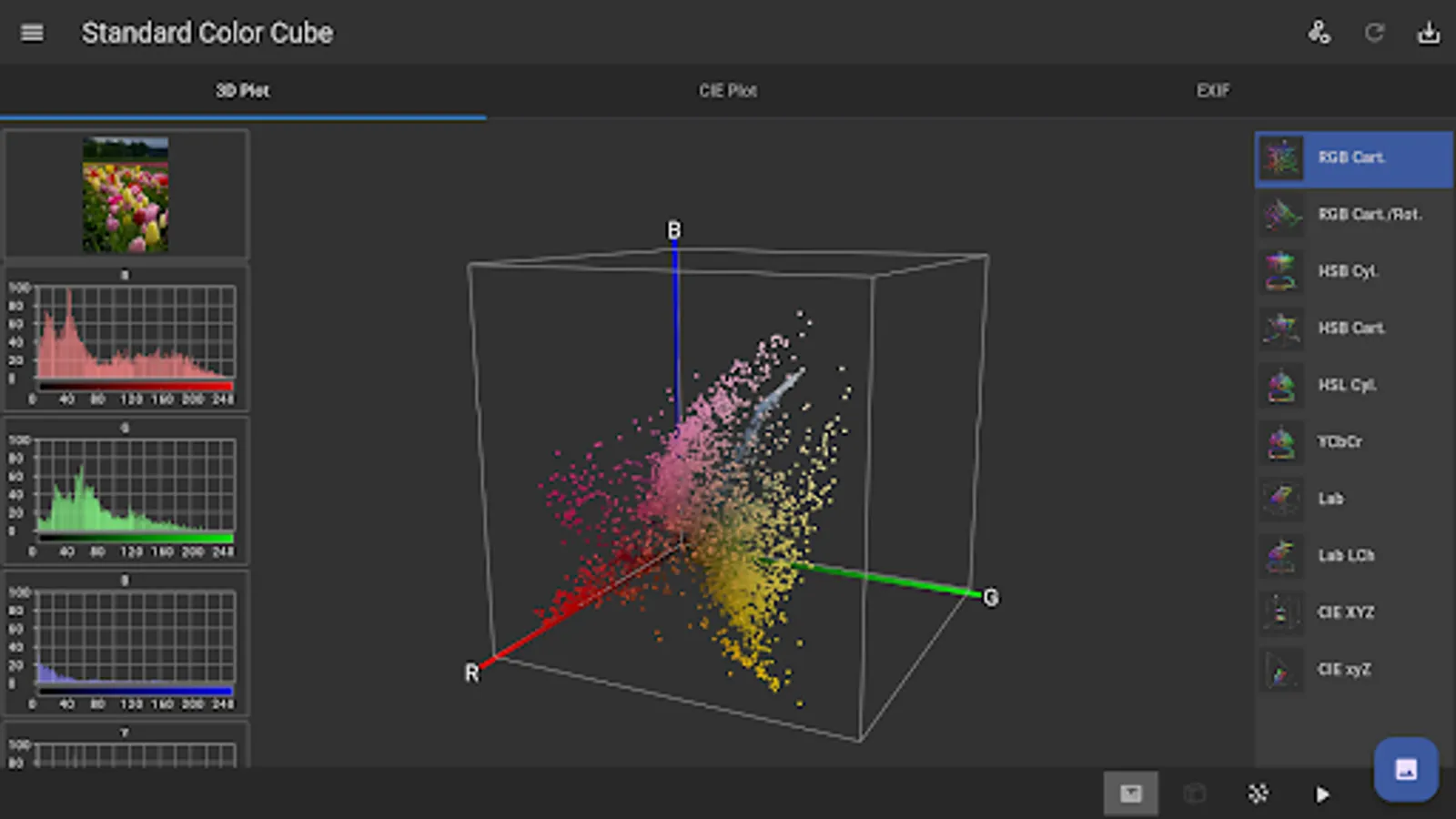The width and height of the screenshot is (1456, 819).
Task: Click the blue channel histogram
Action: pyautogui.click(x=126, y=643)
